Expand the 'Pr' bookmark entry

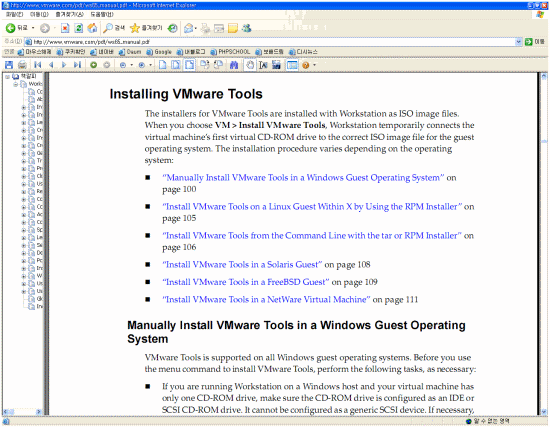[x=24, y=169]
